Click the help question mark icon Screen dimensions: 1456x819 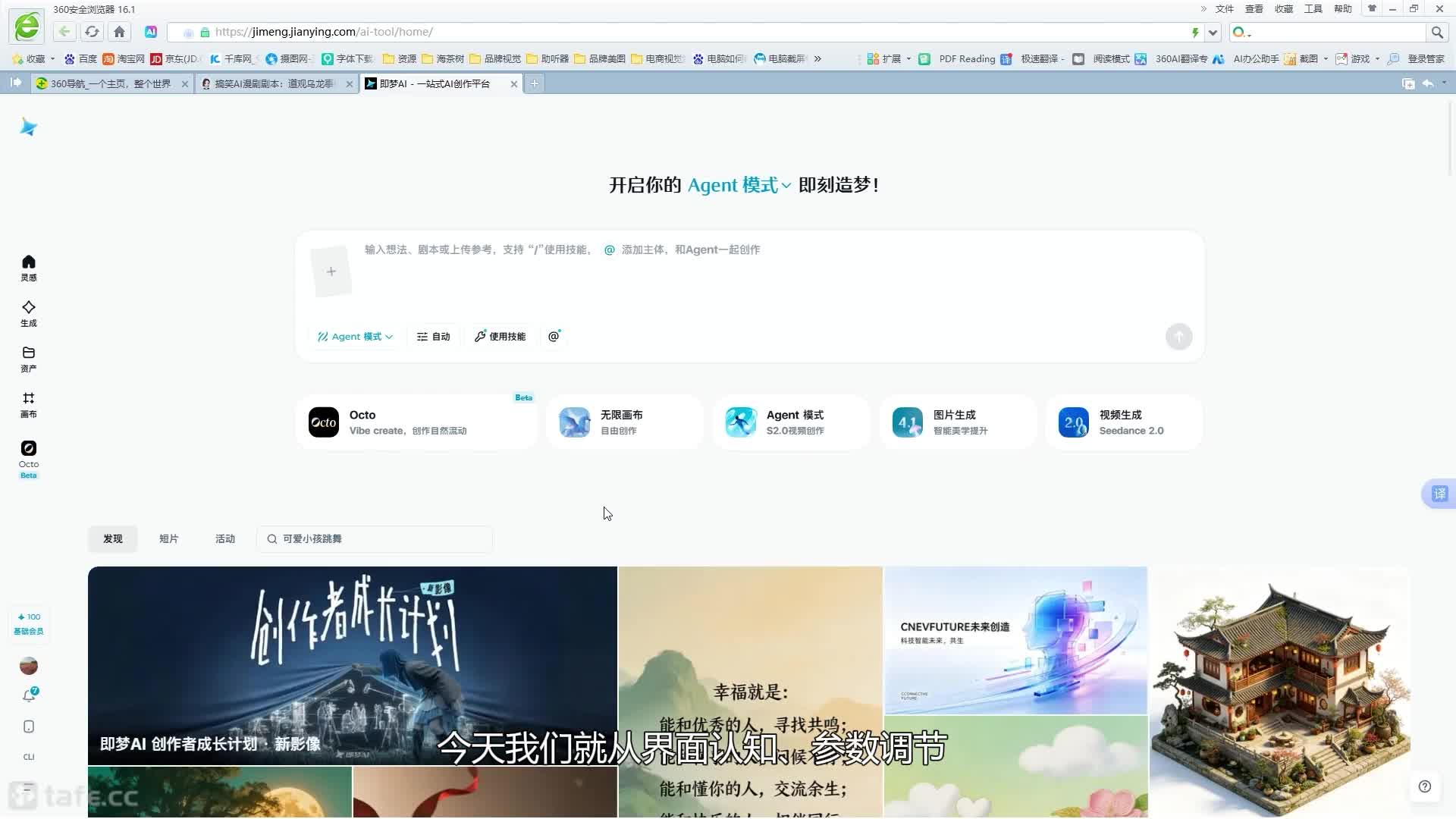pos(1425,786)
